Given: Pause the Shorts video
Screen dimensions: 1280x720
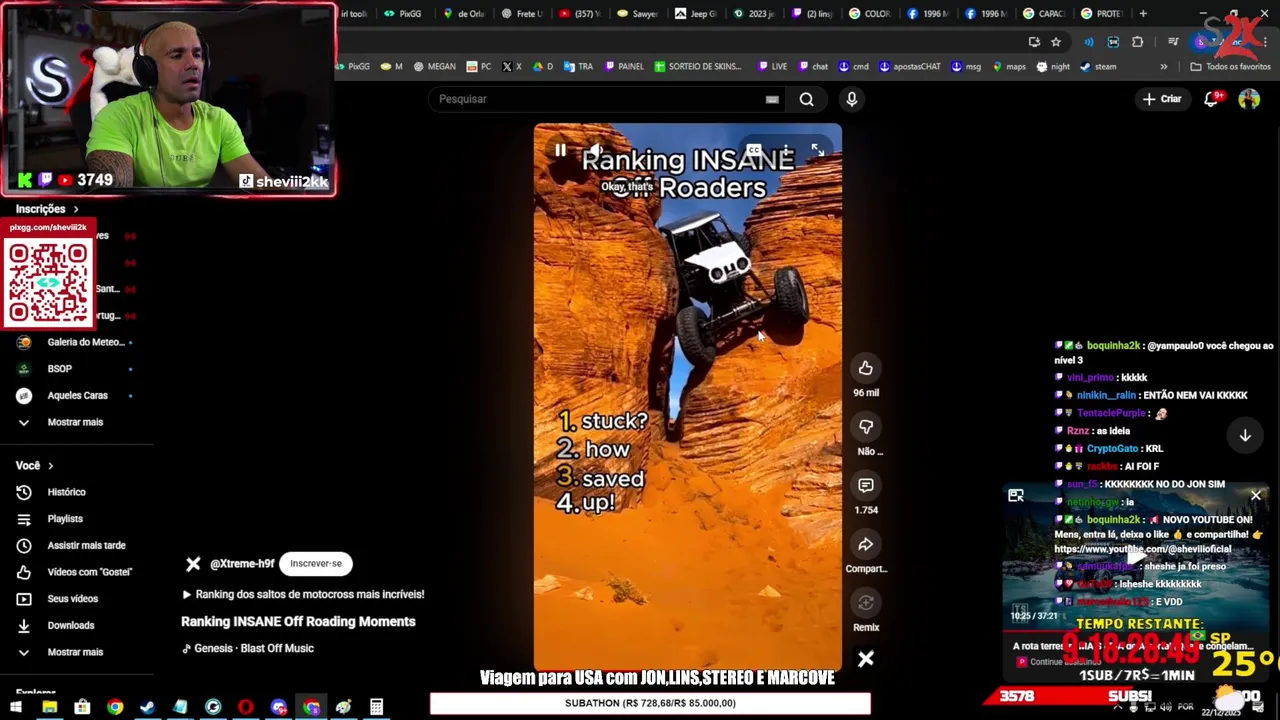Looking at the screenshot, I should pos(560,151).
